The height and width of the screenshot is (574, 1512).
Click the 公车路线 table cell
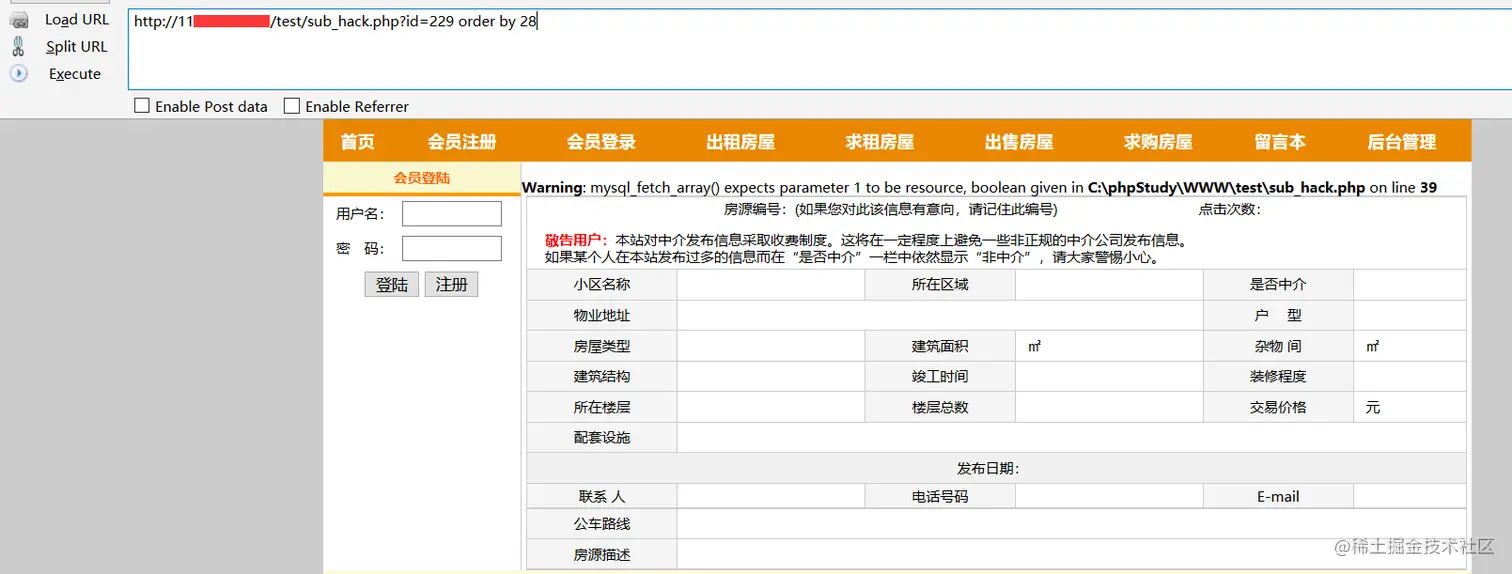(602, 524)
